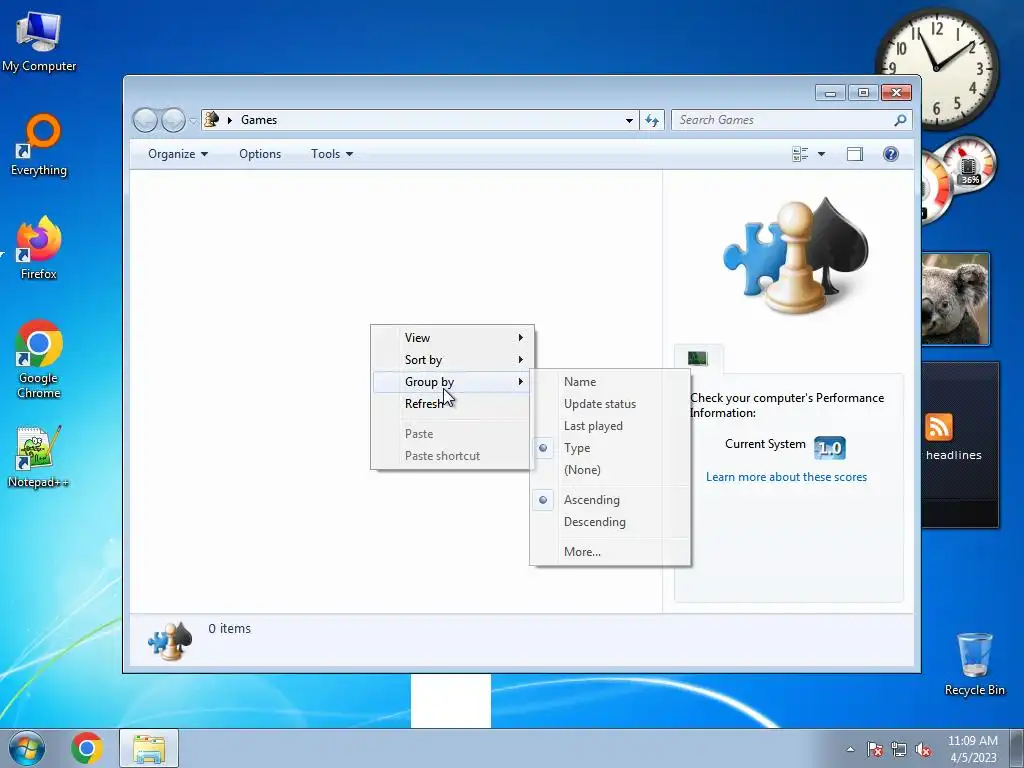This screenshot has width=1024, height=768.
Task: Open My Computer desktop icon
Action: coord(39,42)
